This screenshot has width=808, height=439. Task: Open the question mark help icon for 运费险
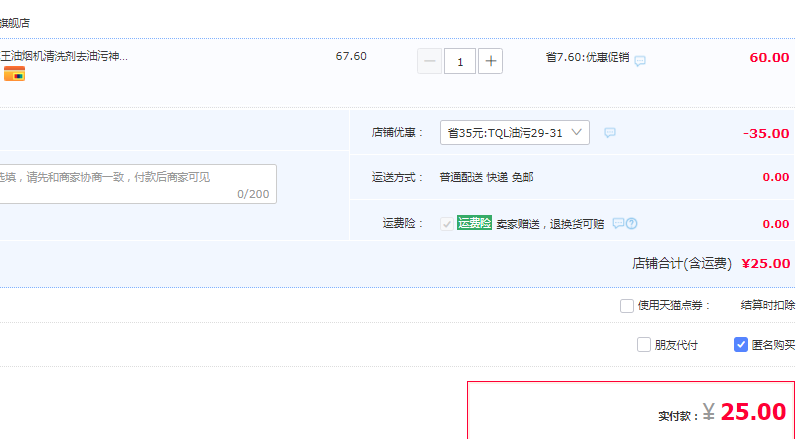(631, 223)
